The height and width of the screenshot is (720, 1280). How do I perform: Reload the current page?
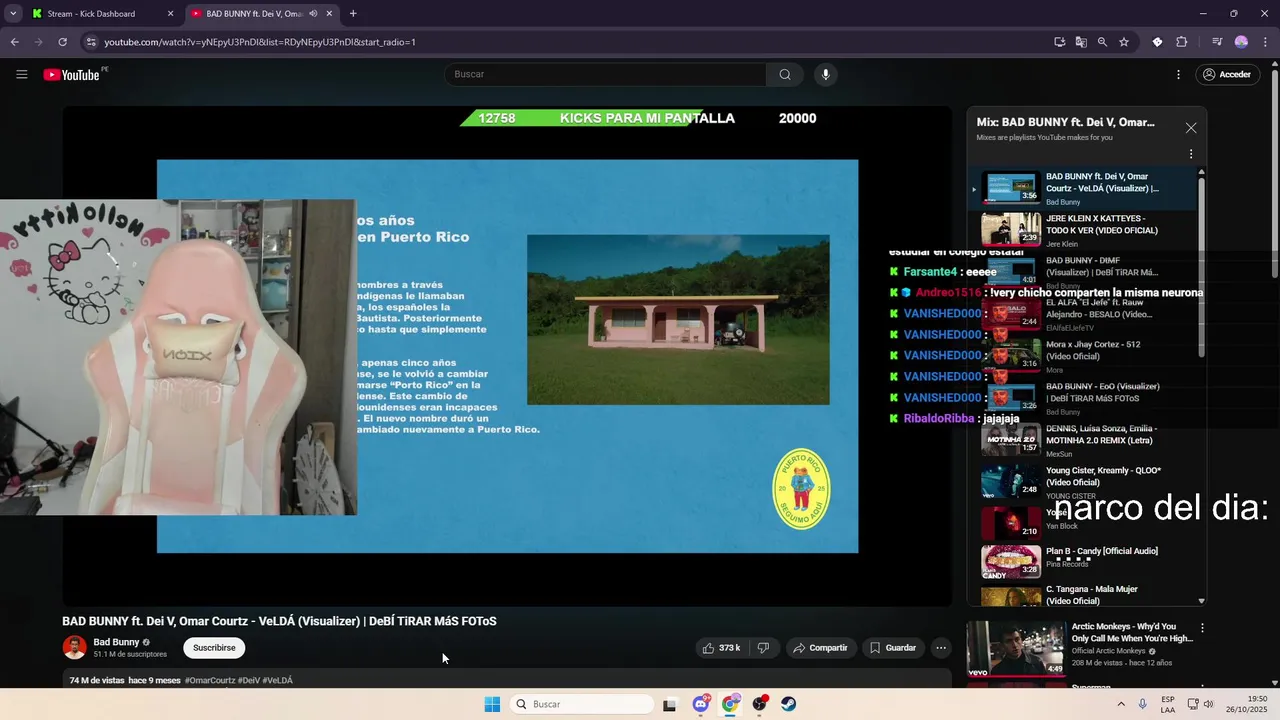click(x=62, y=42)
